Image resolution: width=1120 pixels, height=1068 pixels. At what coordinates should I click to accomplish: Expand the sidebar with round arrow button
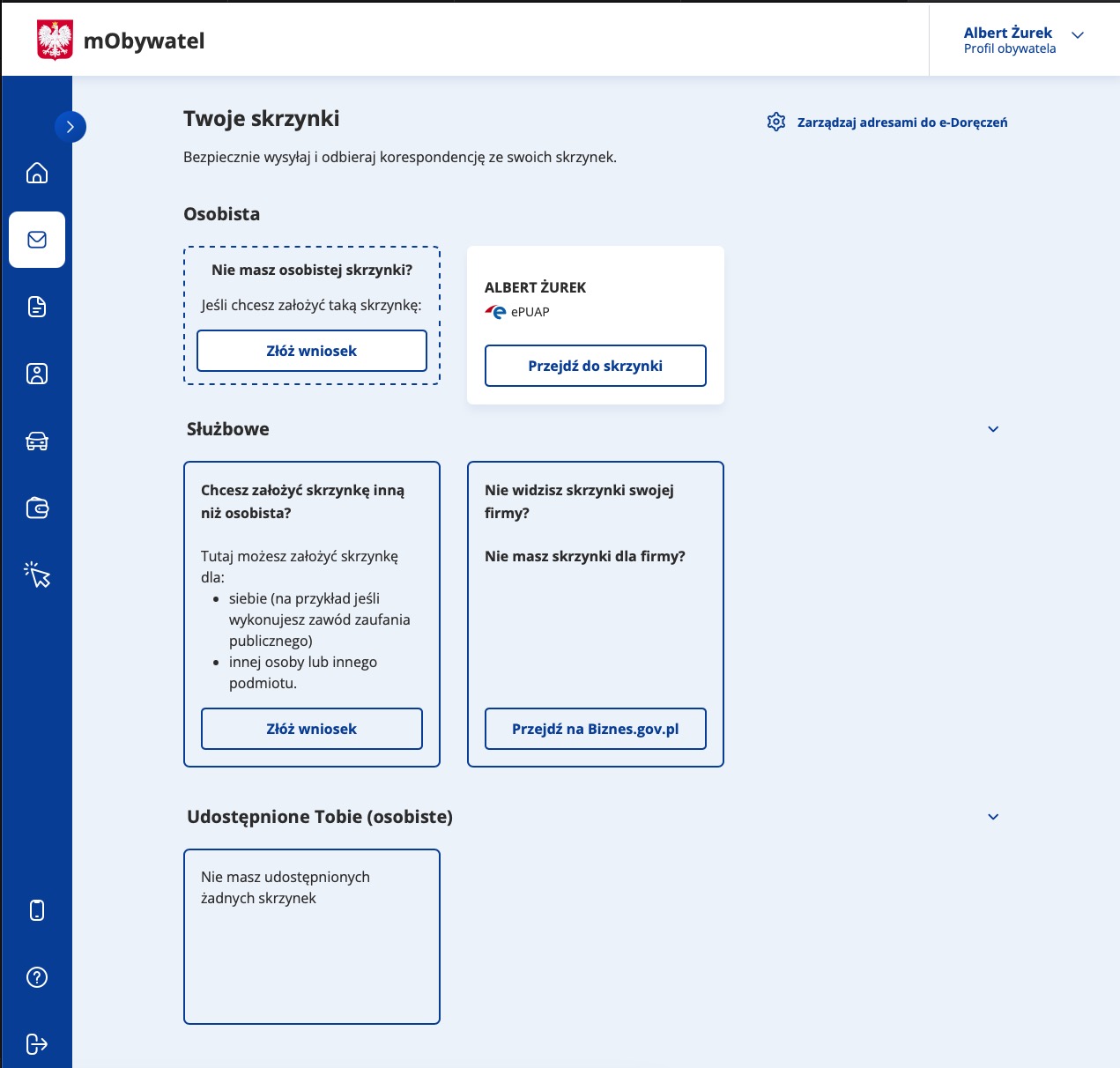70,127
